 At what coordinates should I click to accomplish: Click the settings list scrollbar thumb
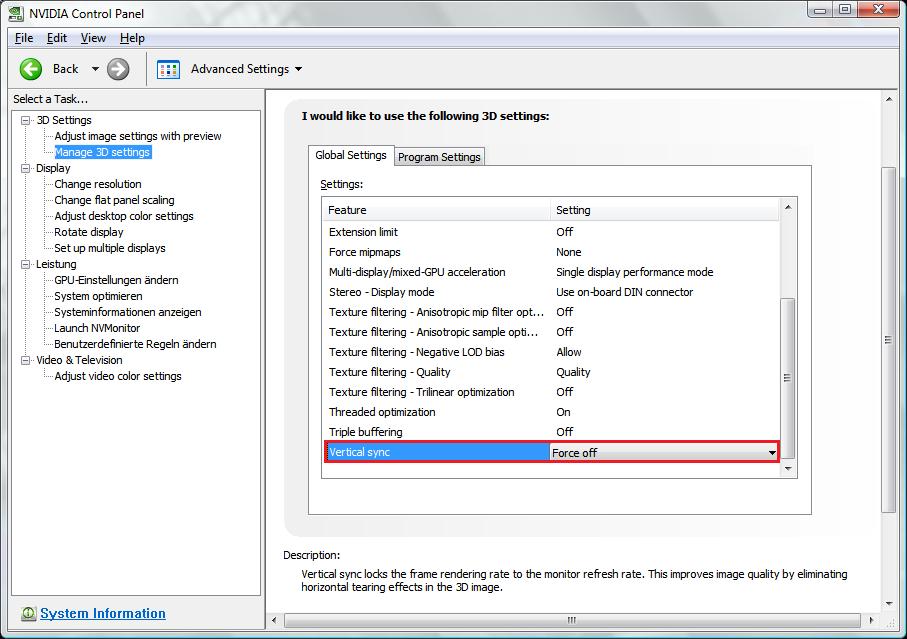click(787, 378)
